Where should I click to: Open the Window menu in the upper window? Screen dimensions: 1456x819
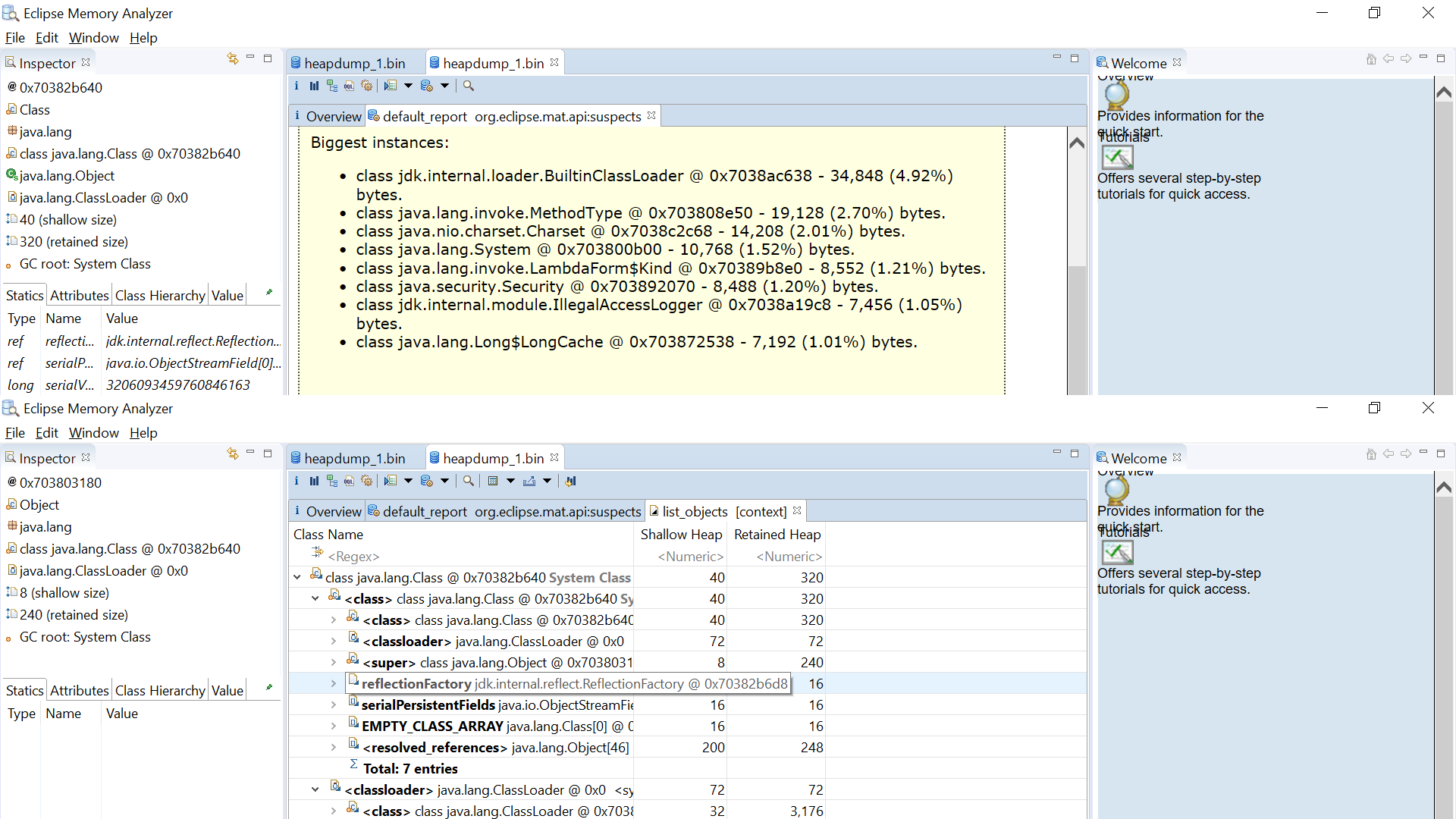[x=93, y=38]
